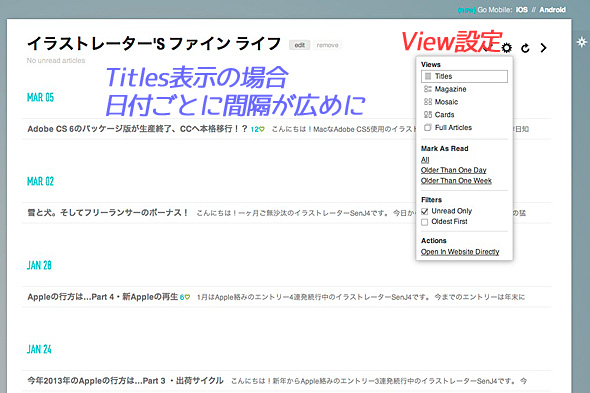The image size is (590, 393).
Task: Click the feed title イラストレーター'S ファイン ライフ
Action: click(x=154, y=44)
